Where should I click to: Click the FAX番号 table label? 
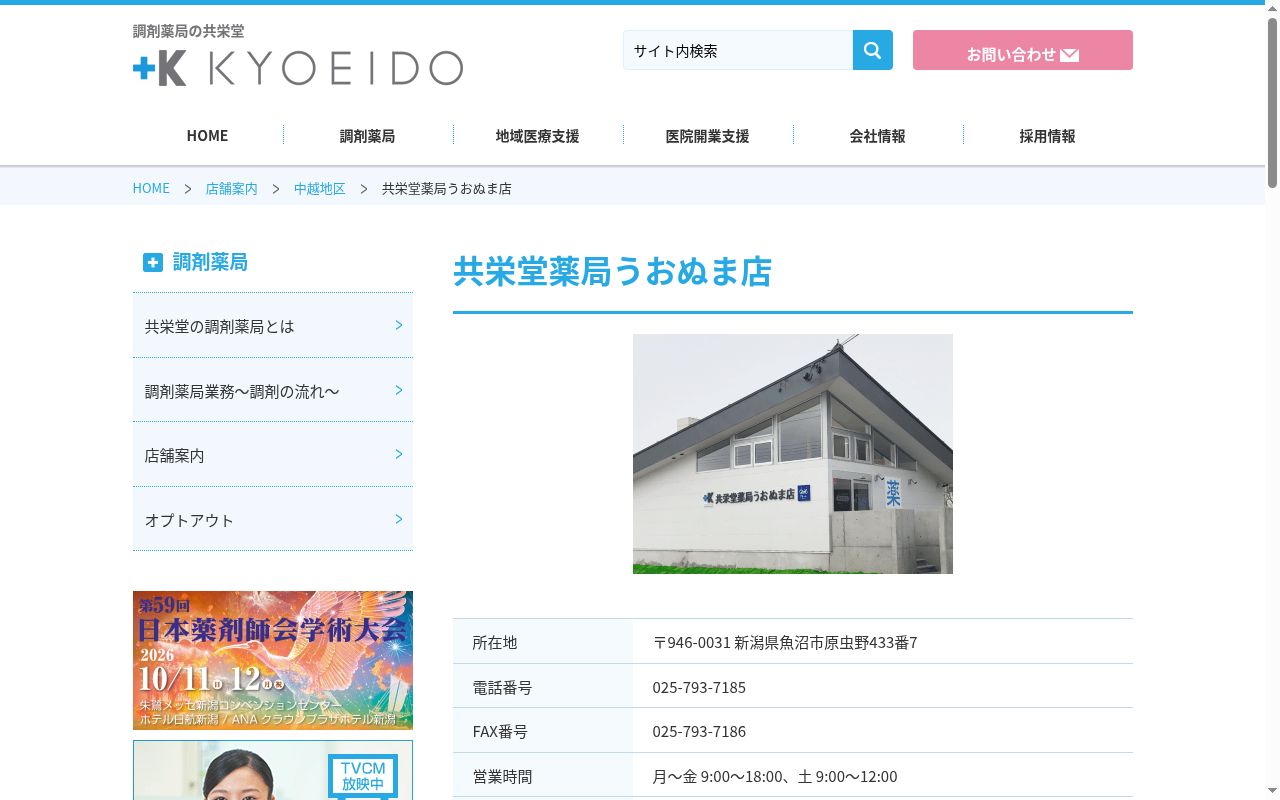[500, 731]
